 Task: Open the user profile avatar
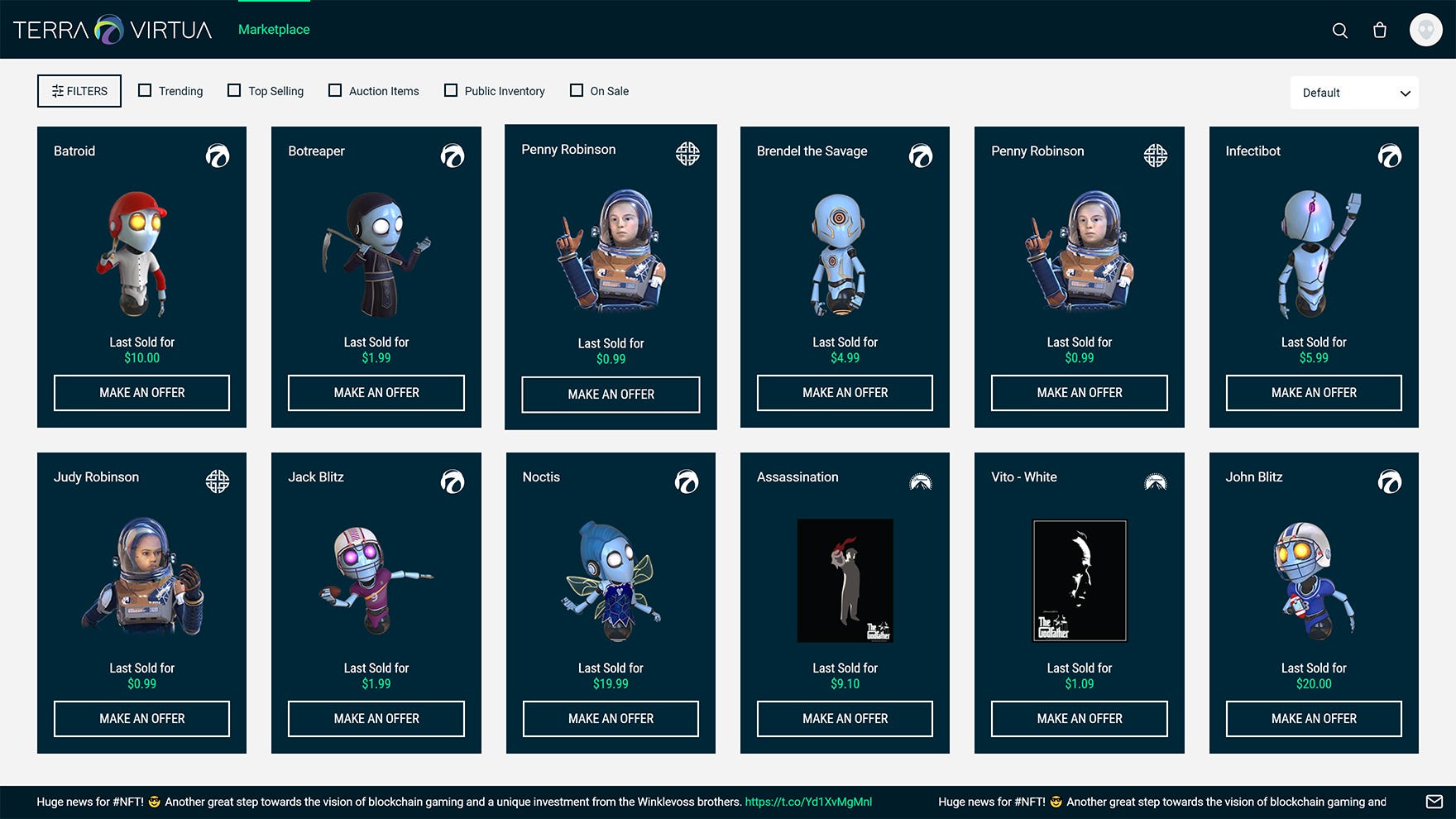pos(1426,30)
